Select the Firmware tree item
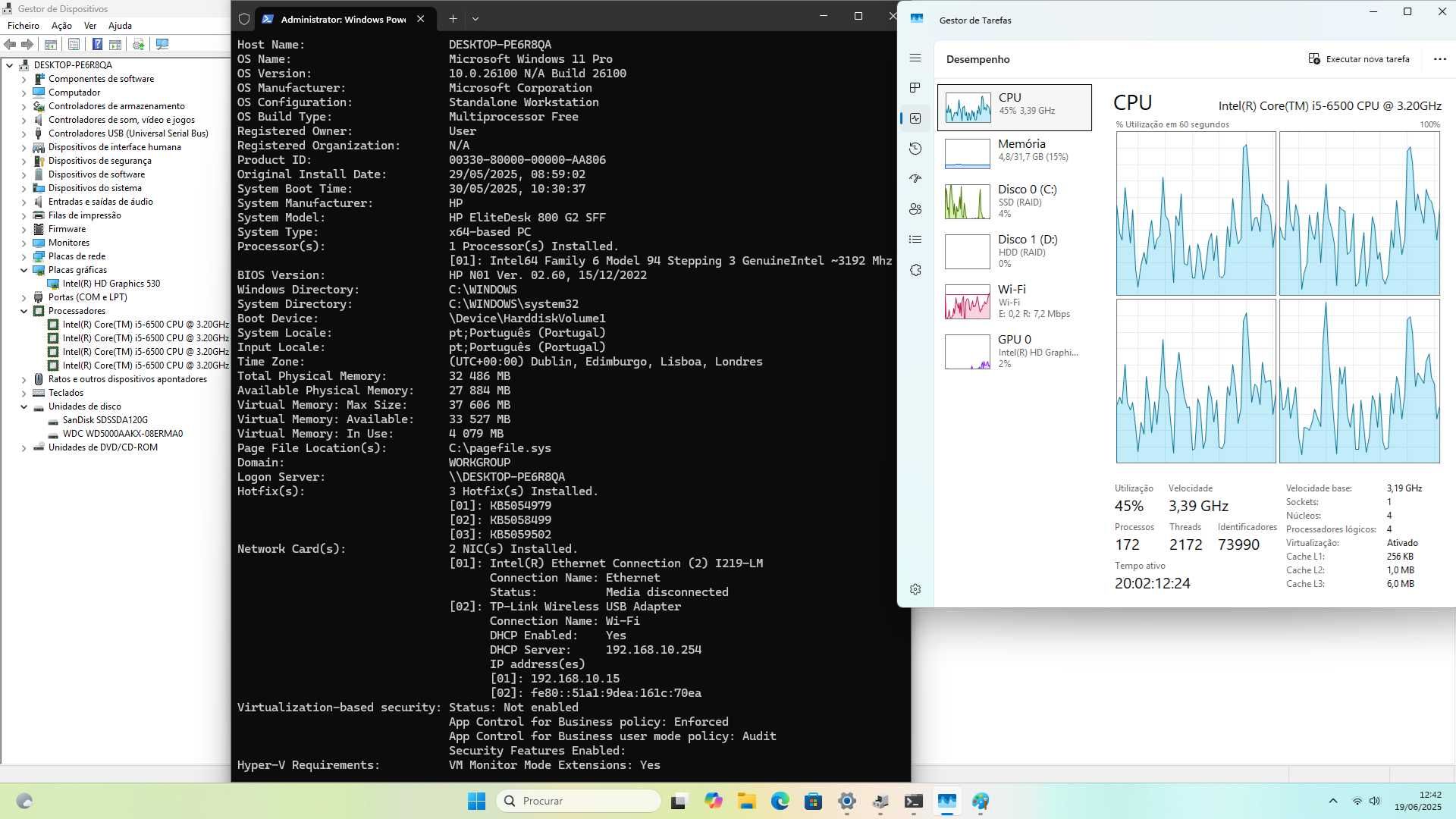Viewport: 1456px width, 819px height. tap(67, 229)
